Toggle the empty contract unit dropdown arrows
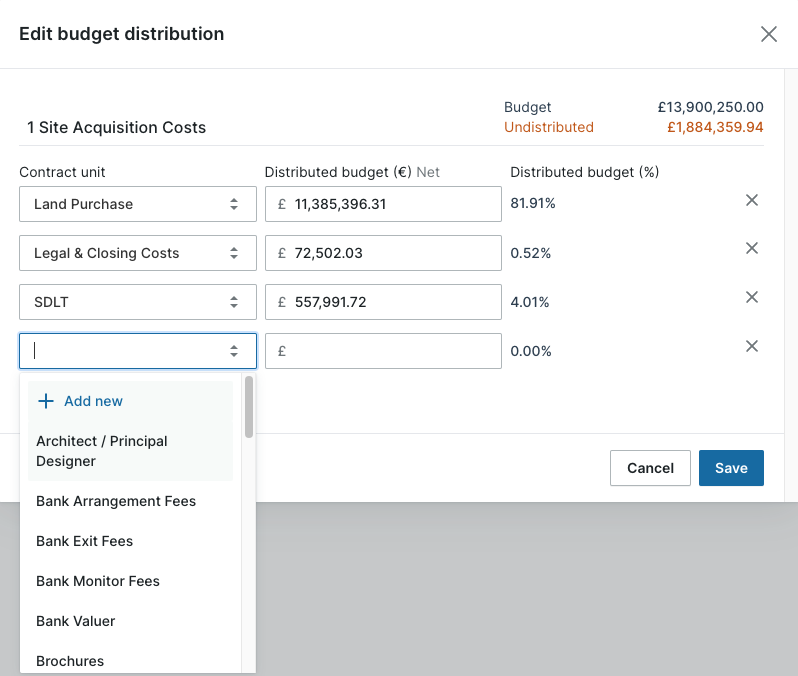Screen dimensions: 798x676 (234, 351)
